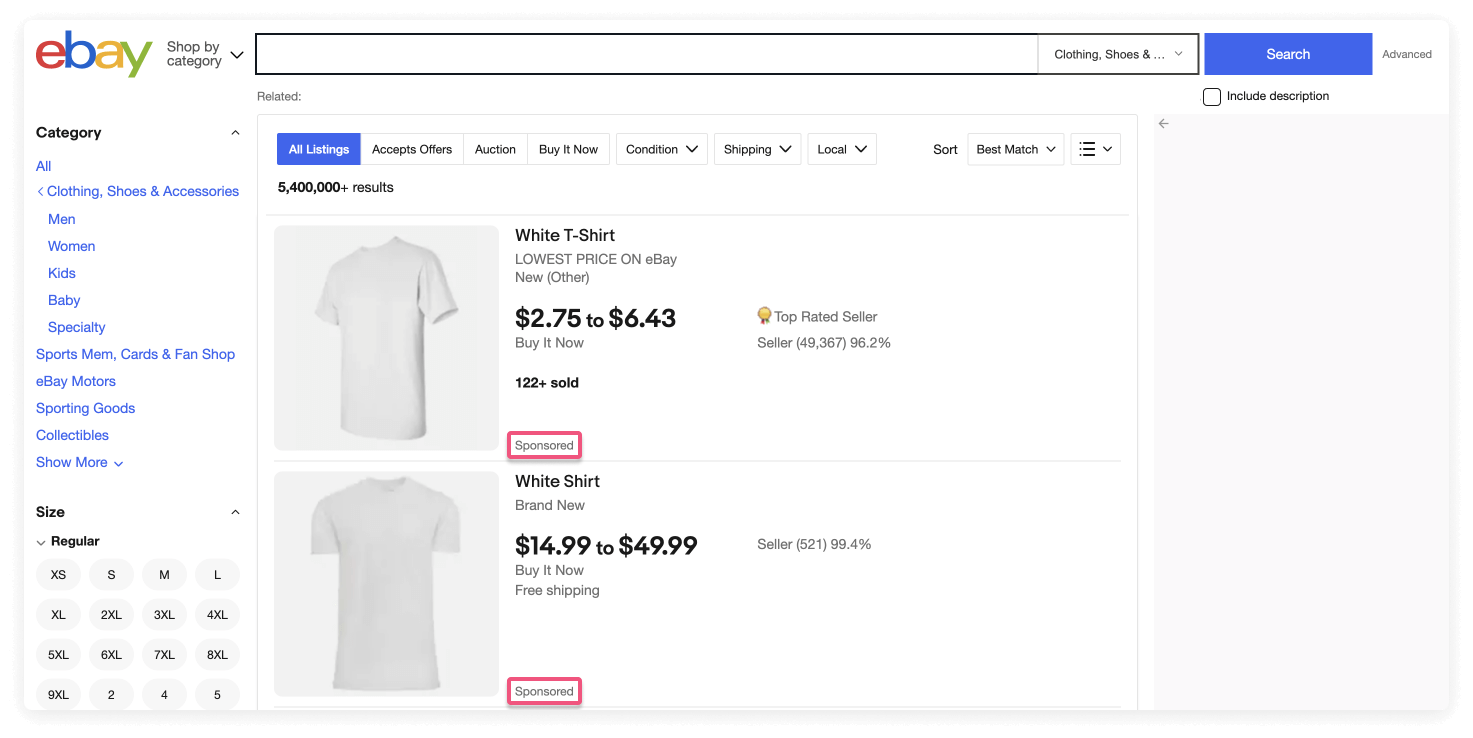Image resolution: width=1473 pixels, height=738 pixels.
Task: Expand Show More categories link
Action: 72,461
